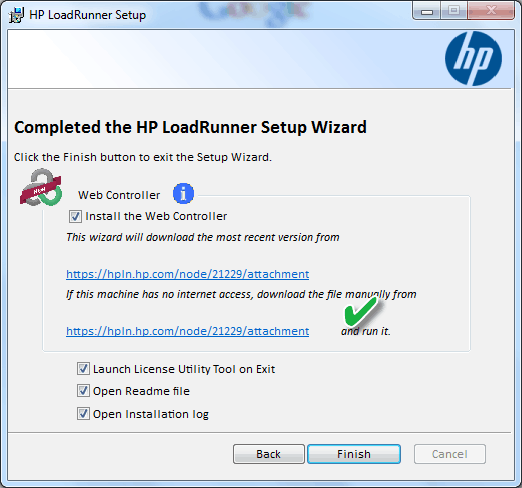Click Finish to exit the Setup Wizard
The width and height of the screenshot is (522, 488).
(x=354, y=454)
